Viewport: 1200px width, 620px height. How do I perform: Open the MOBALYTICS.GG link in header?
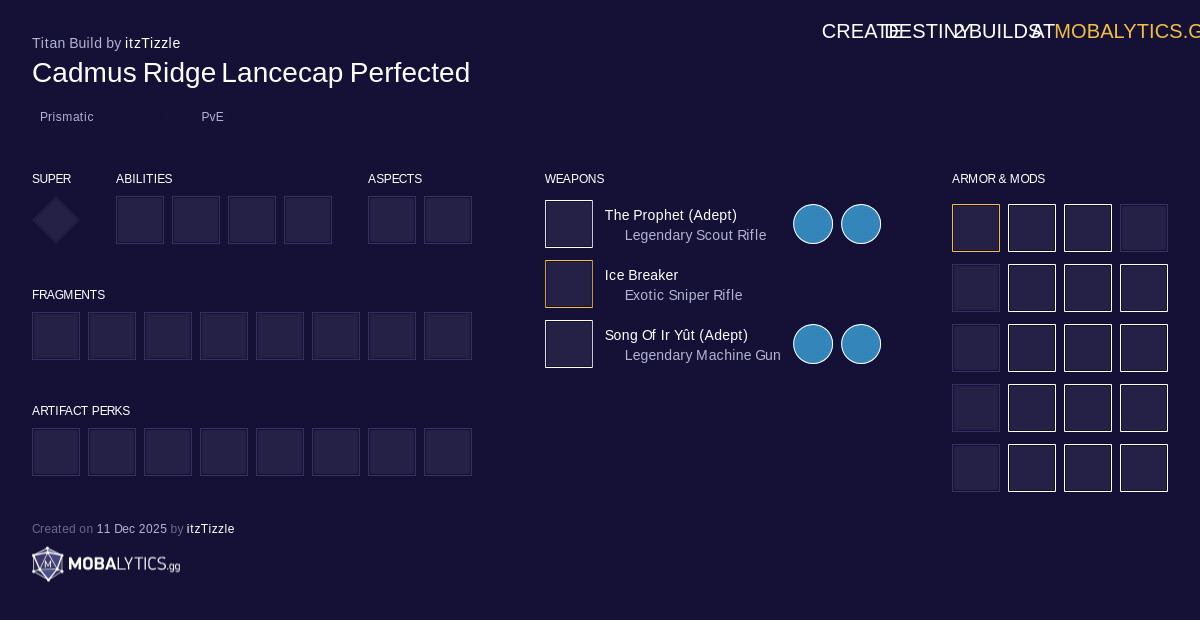[1126, 31]
